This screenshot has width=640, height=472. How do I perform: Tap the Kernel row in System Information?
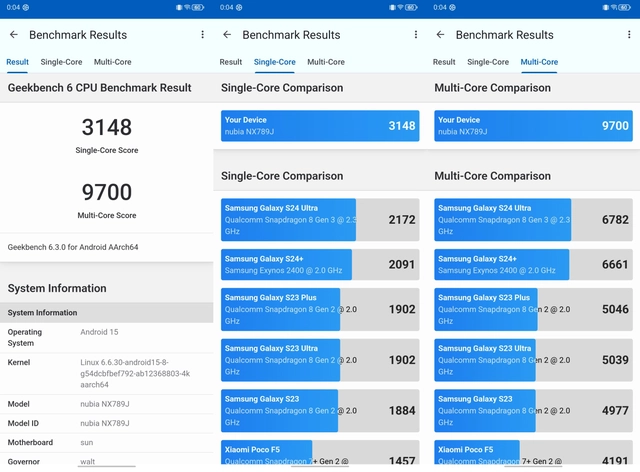[106, 371]
